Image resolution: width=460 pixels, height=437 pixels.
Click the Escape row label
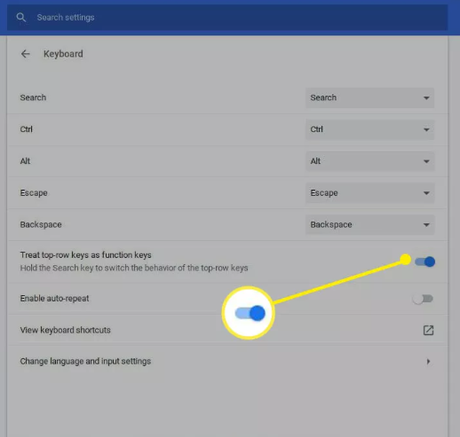point(34,193)
